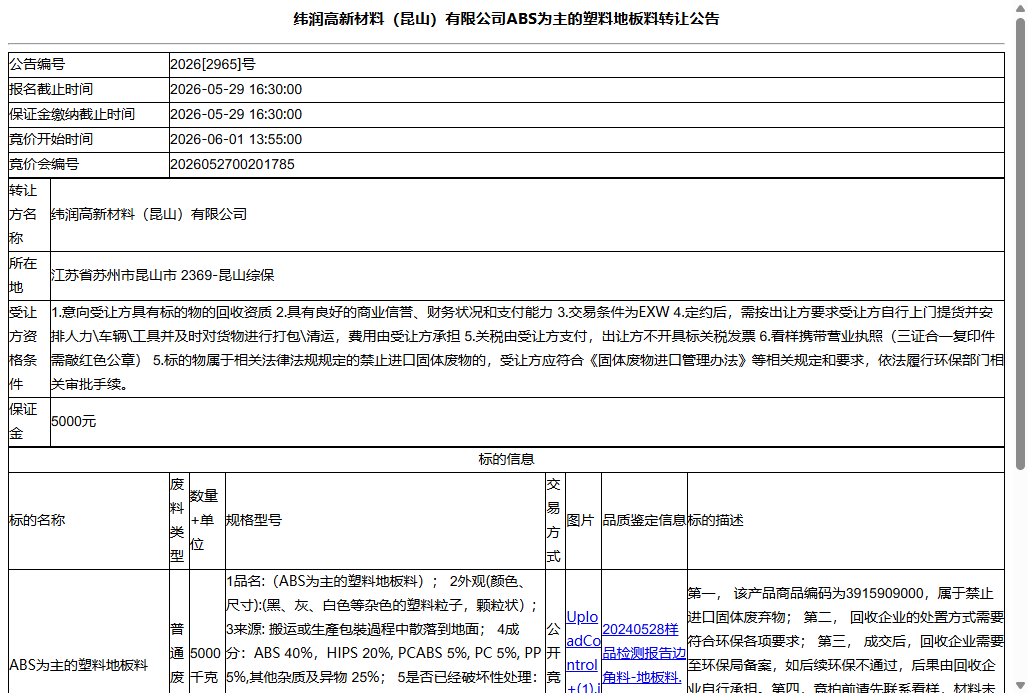The height and width of the screenshot is (693, 1028).
Task: Click the scrollbar up arrow
Action: tap(1020, 7)
